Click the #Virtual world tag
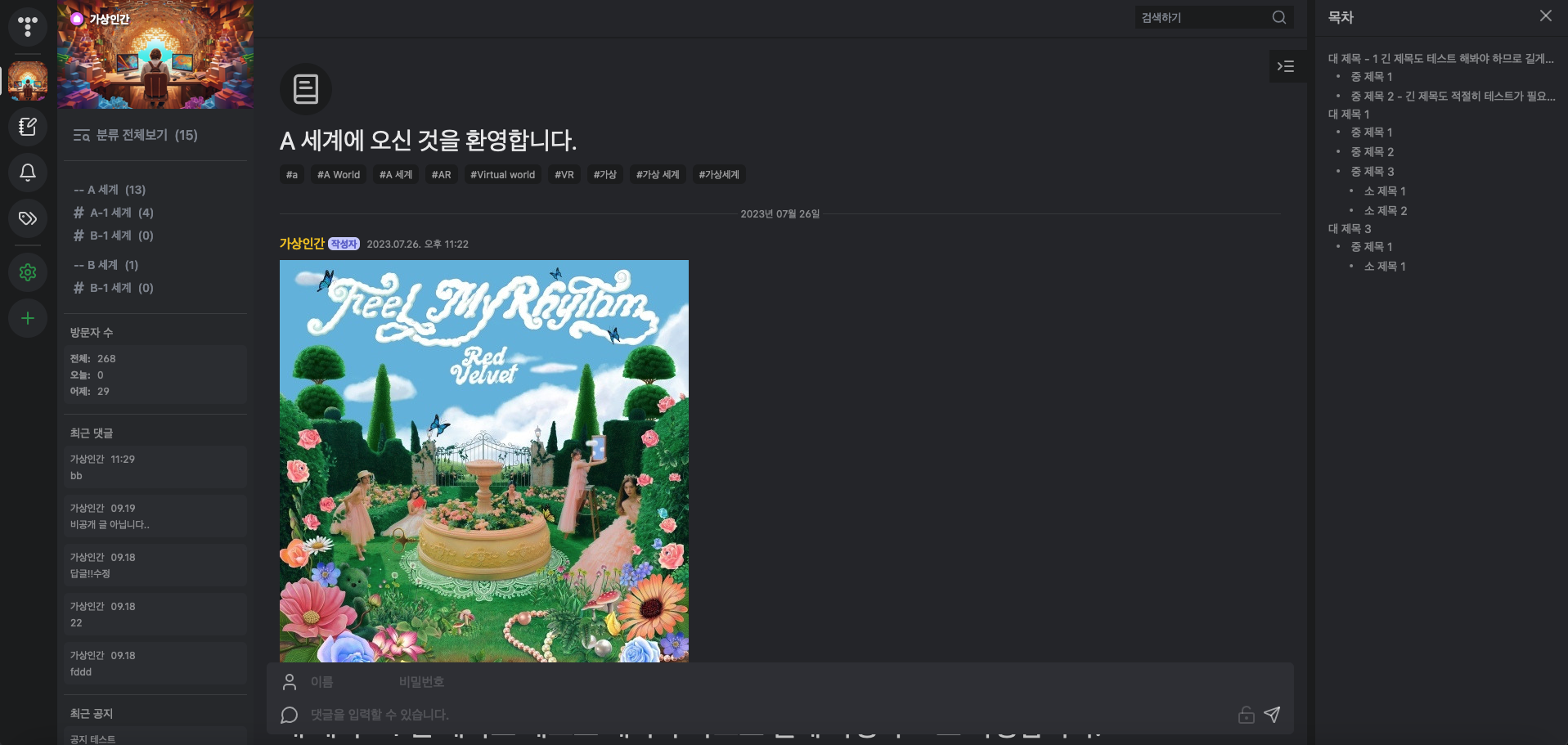Viewport: 1568px width, 745px height. 503,174
